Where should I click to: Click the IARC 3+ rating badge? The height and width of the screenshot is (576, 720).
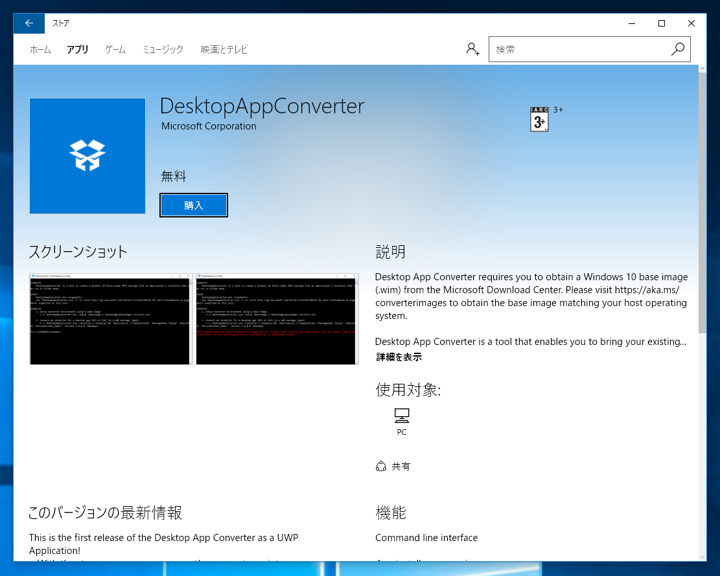pos(539,119)
